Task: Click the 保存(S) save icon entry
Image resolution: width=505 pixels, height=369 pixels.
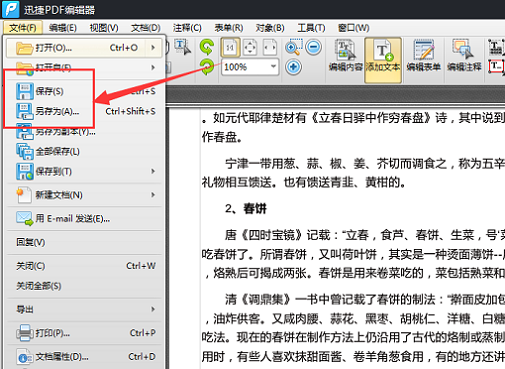Action: (x=85, y=91)
